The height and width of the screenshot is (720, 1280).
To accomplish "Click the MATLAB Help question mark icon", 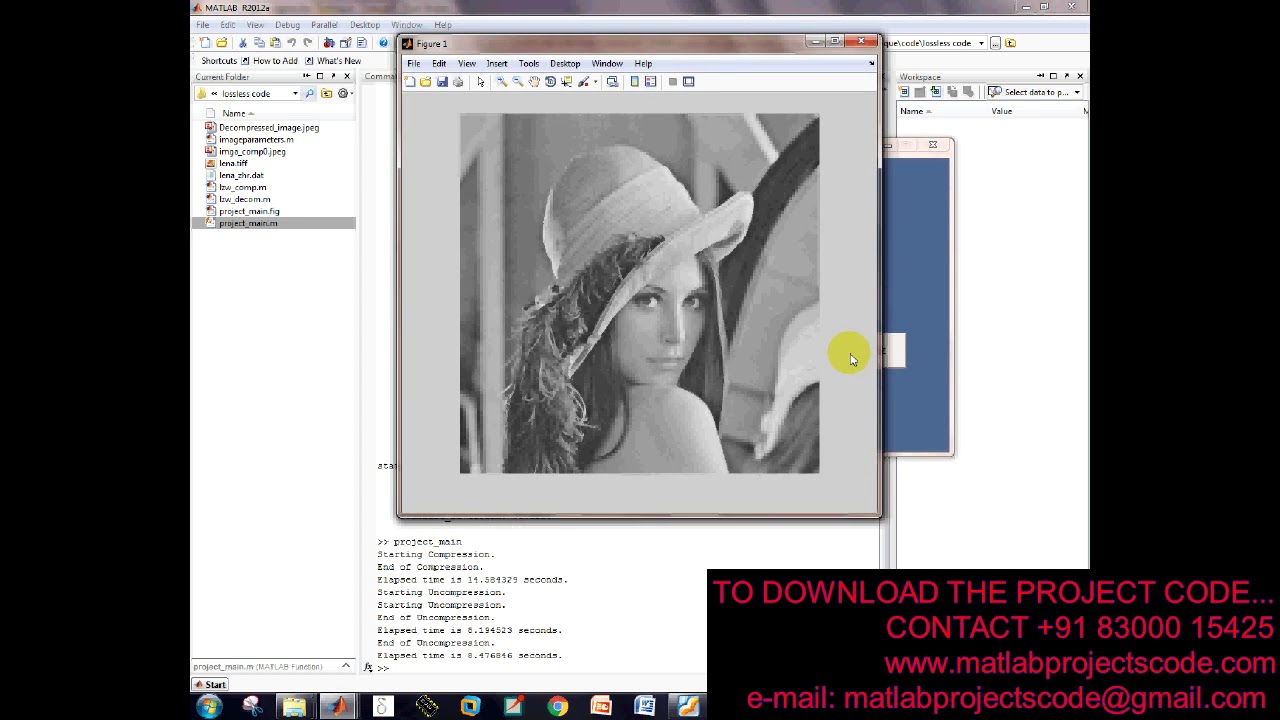I will point(384,42).
